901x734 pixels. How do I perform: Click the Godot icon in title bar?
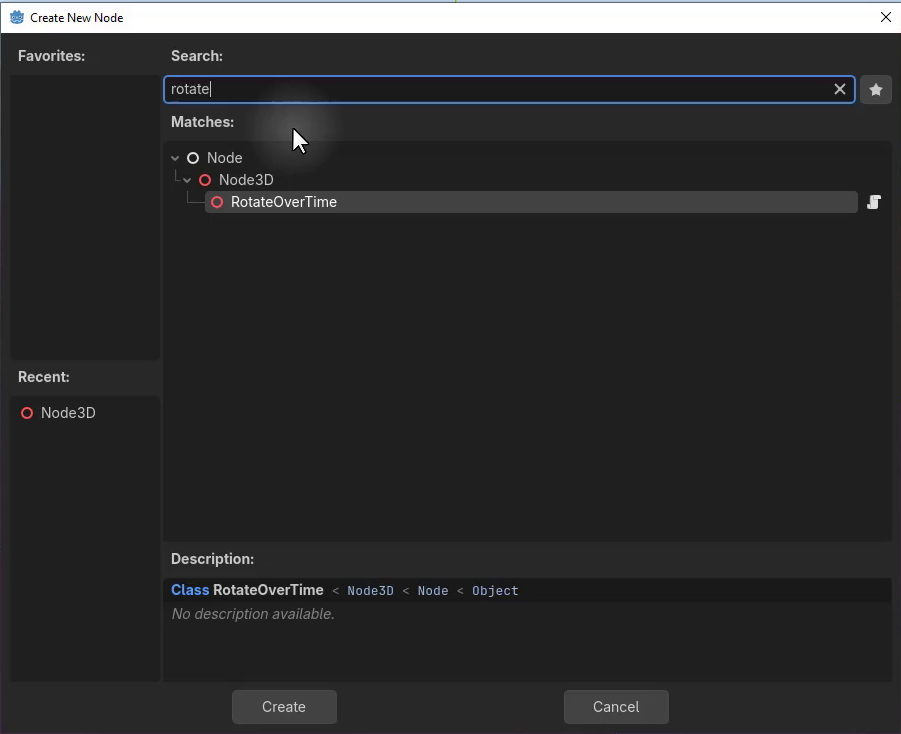pyautogui.click(x=17, y=17)
